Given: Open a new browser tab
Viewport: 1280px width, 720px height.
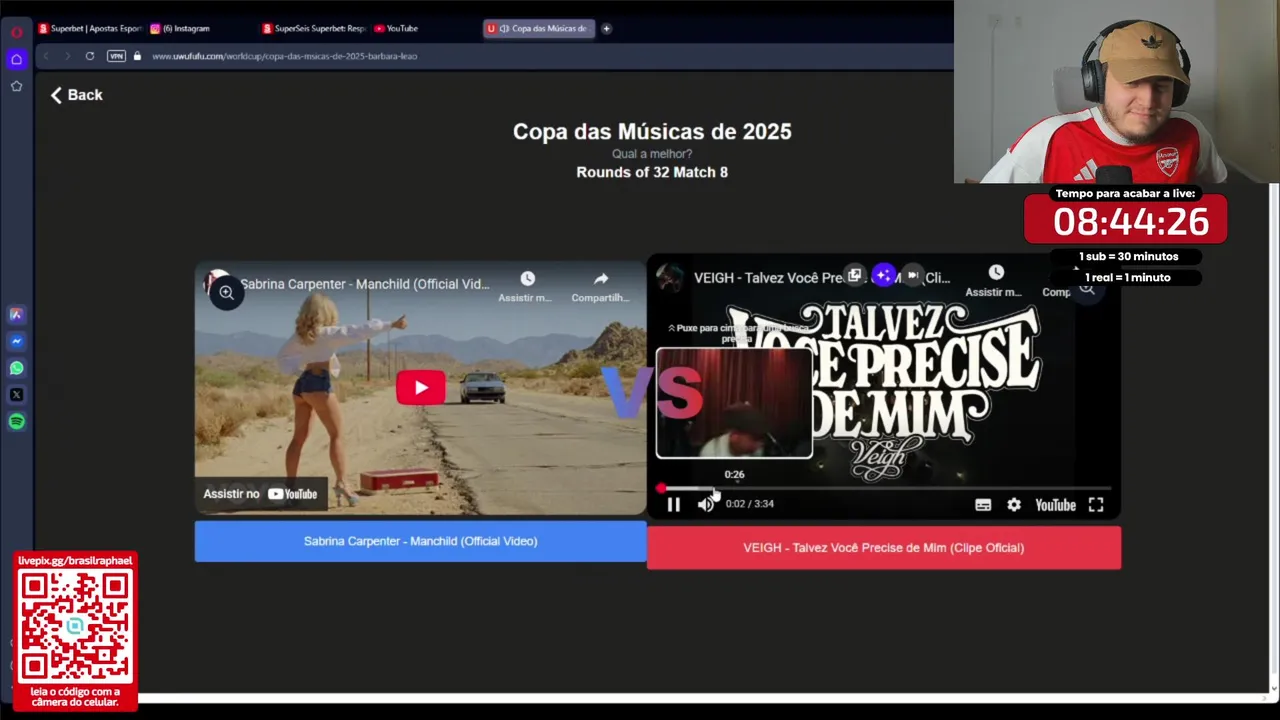Looking at the screenshot, I should (606, 28).
